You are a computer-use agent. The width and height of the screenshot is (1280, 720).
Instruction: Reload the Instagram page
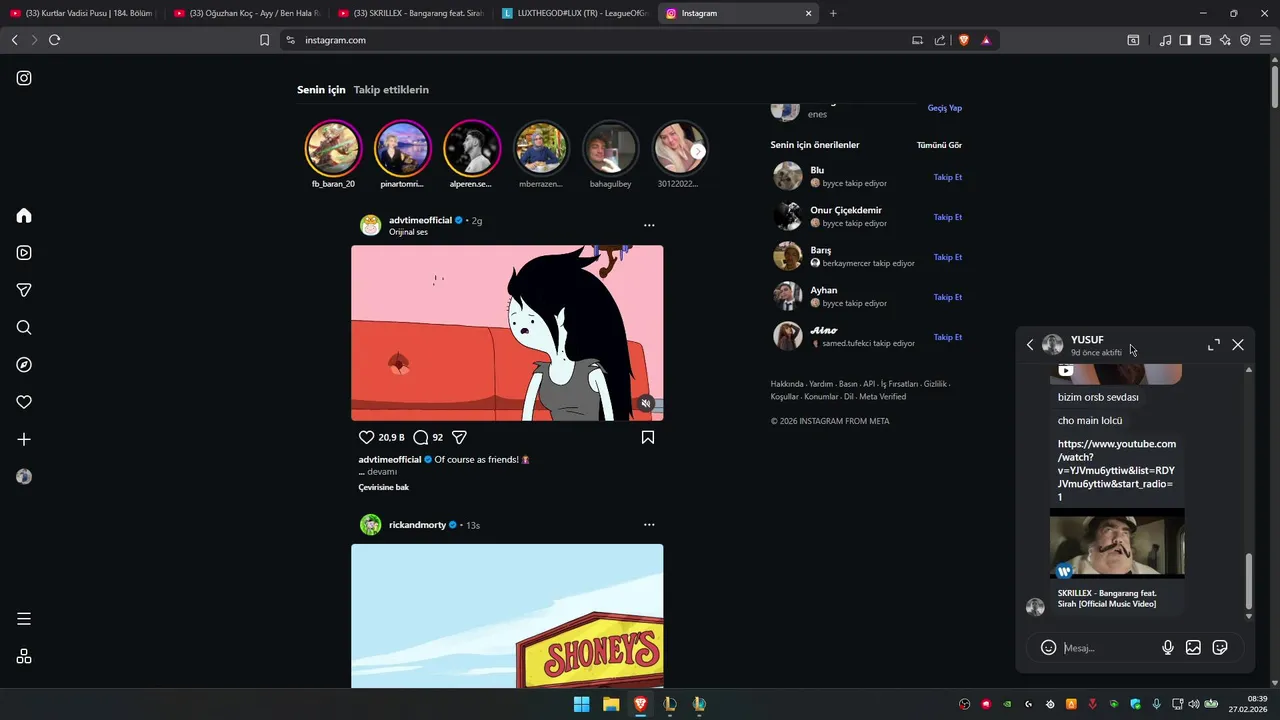click(54, 40)
